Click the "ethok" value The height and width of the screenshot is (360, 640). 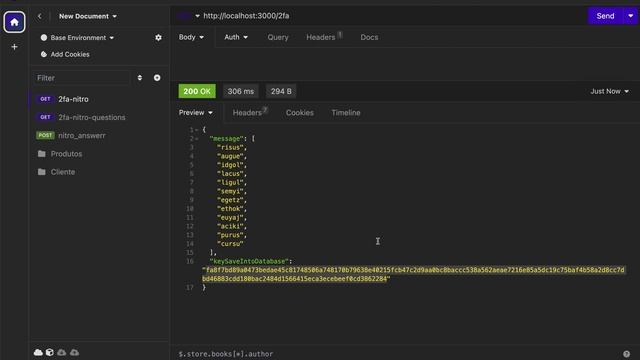[230, 209]
